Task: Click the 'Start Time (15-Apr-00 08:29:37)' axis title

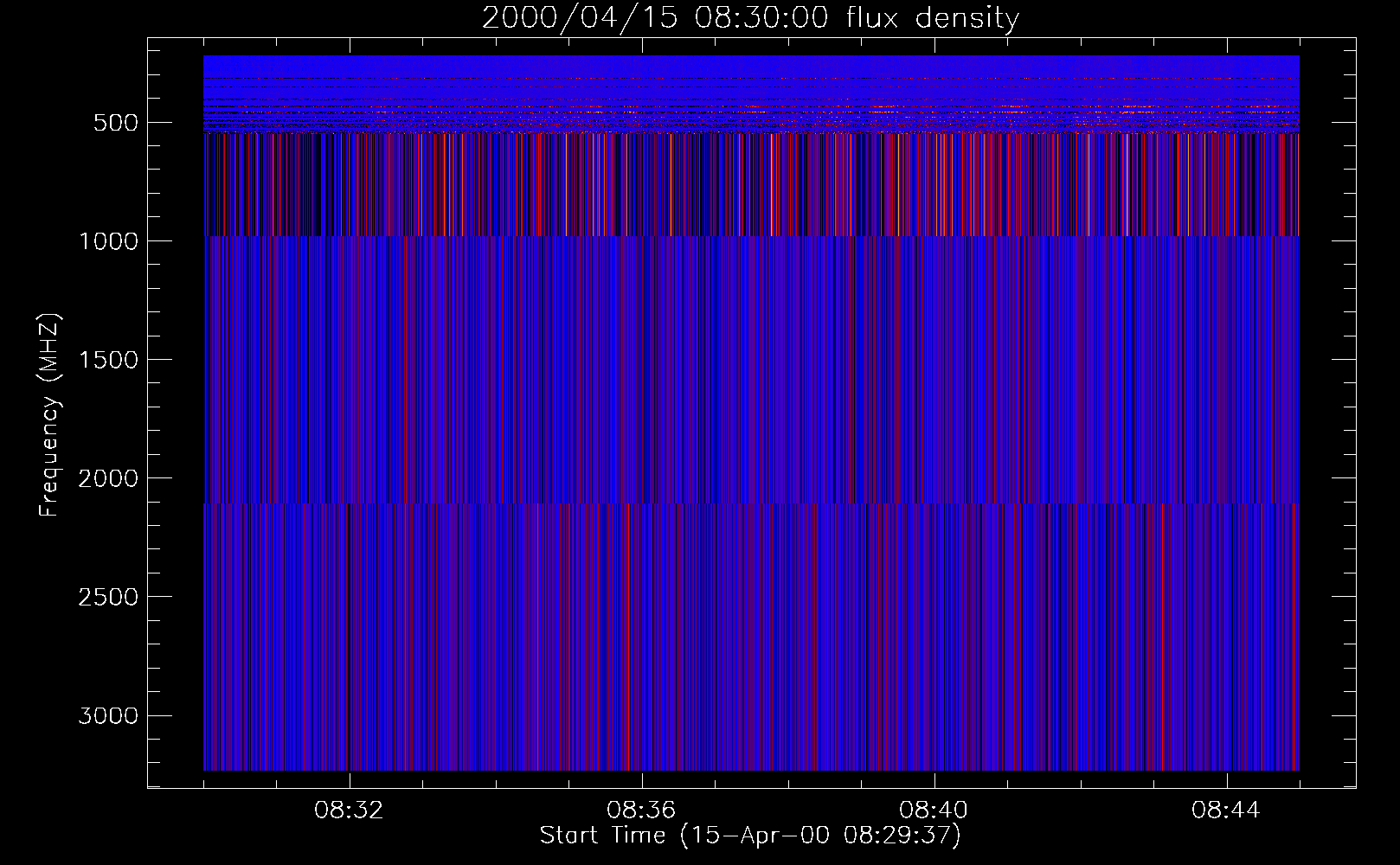Action: point(750,836)
